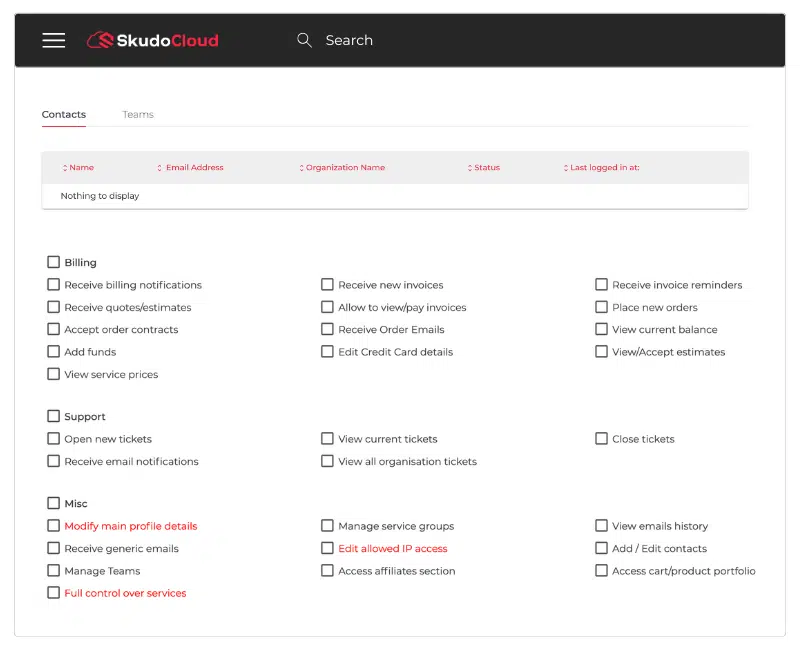Switch to the Teams tab

click(x=138, y=114)
